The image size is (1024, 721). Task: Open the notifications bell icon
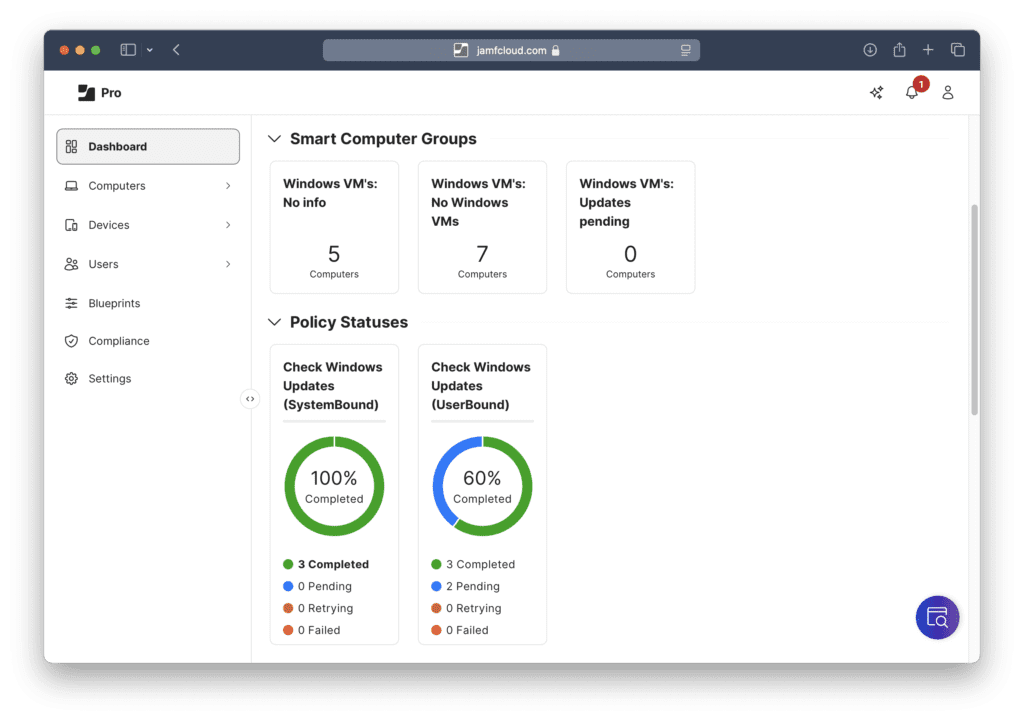tap(911, 93)
